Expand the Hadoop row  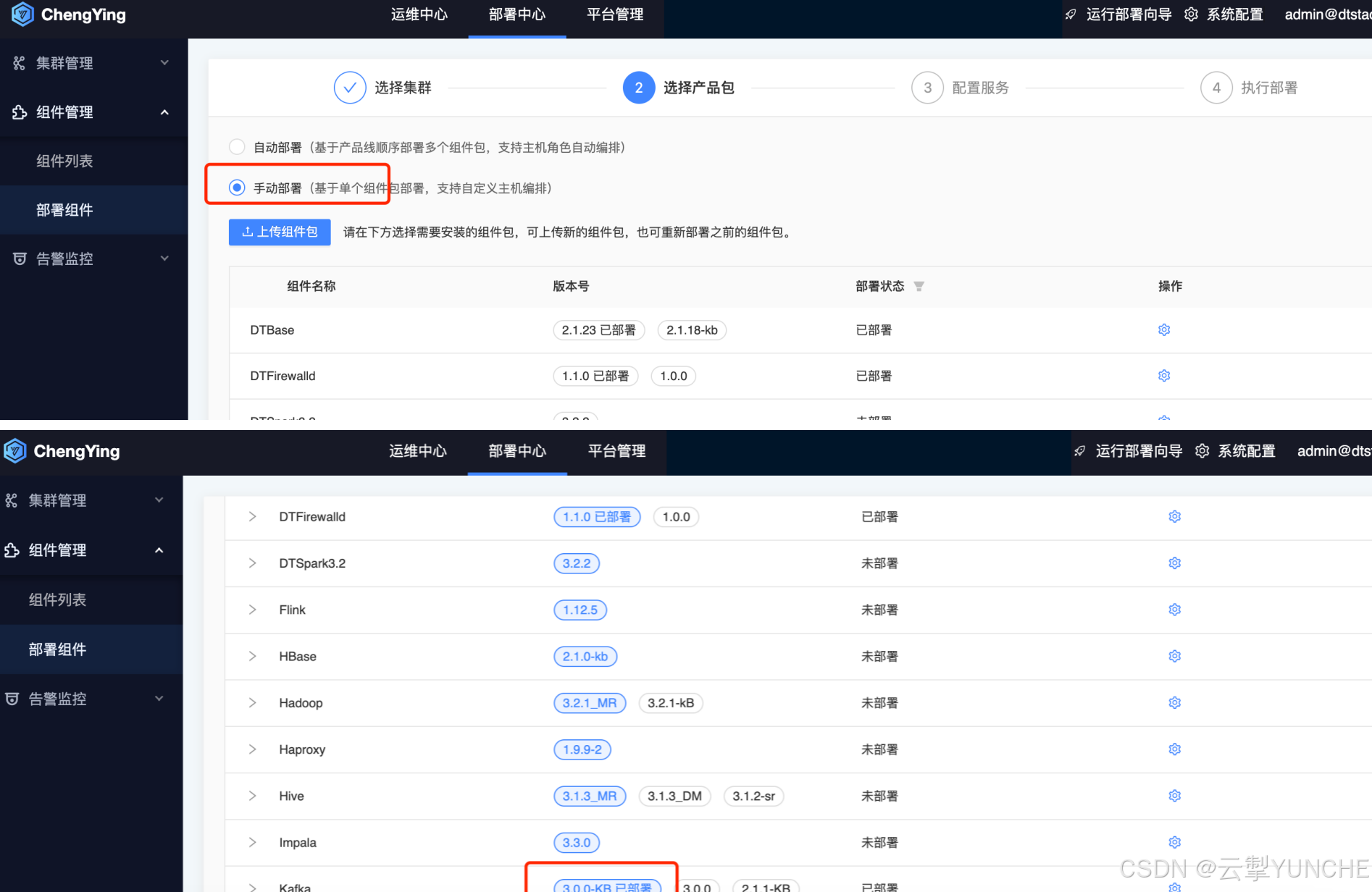(252, 702)
